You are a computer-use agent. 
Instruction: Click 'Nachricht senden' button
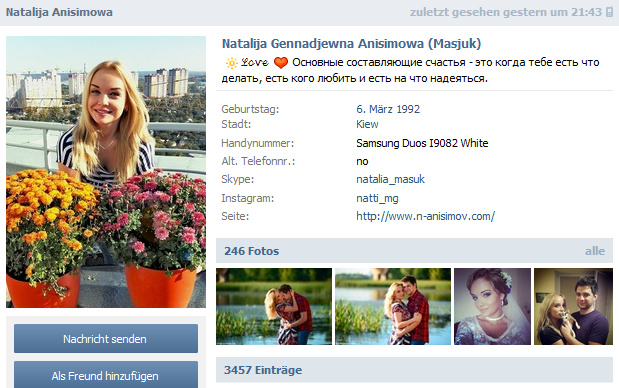(x=106, y=339)
